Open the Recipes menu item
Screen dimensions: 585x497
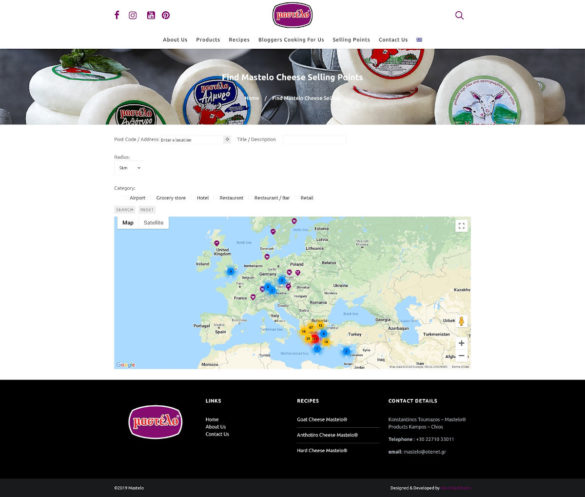pyautogui.click(x=239, y=40)
